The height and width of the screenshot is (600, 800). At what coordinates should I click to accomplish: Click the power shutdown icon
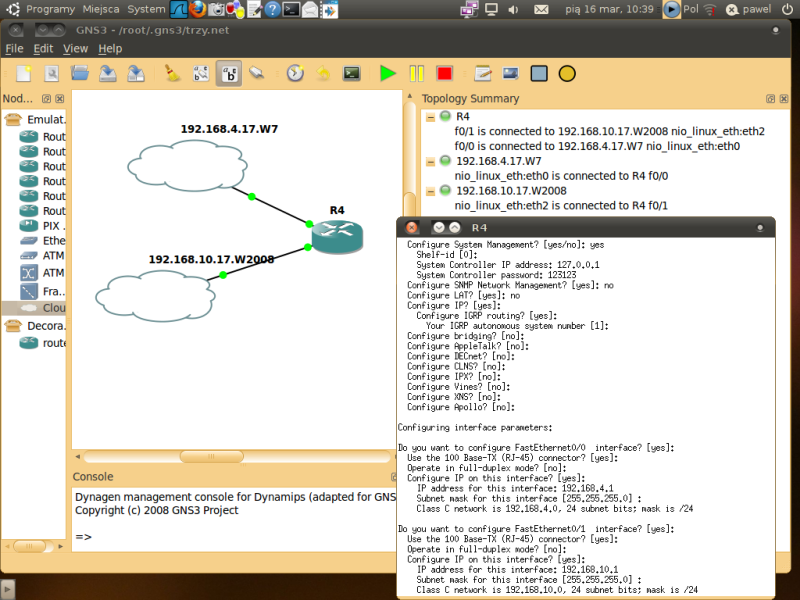click(x=787, y=9)
